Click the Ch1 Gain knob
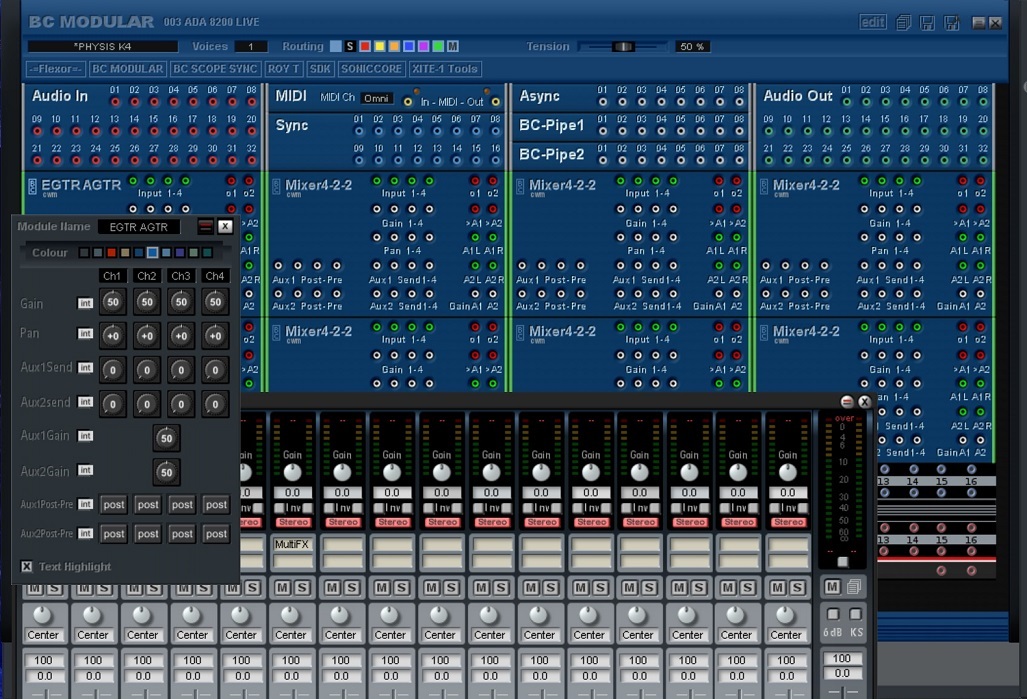 tap(113, 302)
